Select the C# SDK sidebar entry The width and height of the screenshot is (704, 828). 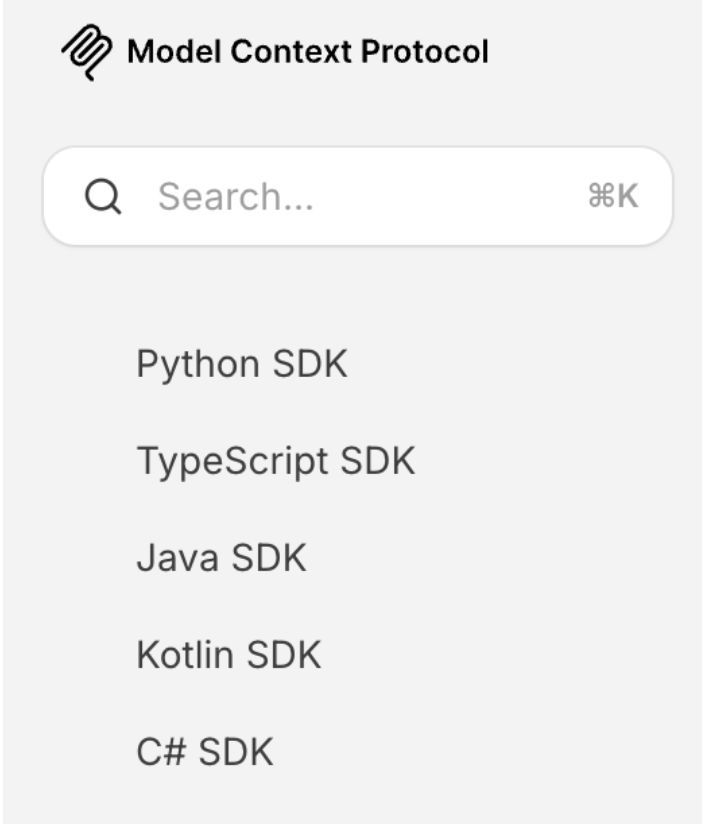click(204, 752)
